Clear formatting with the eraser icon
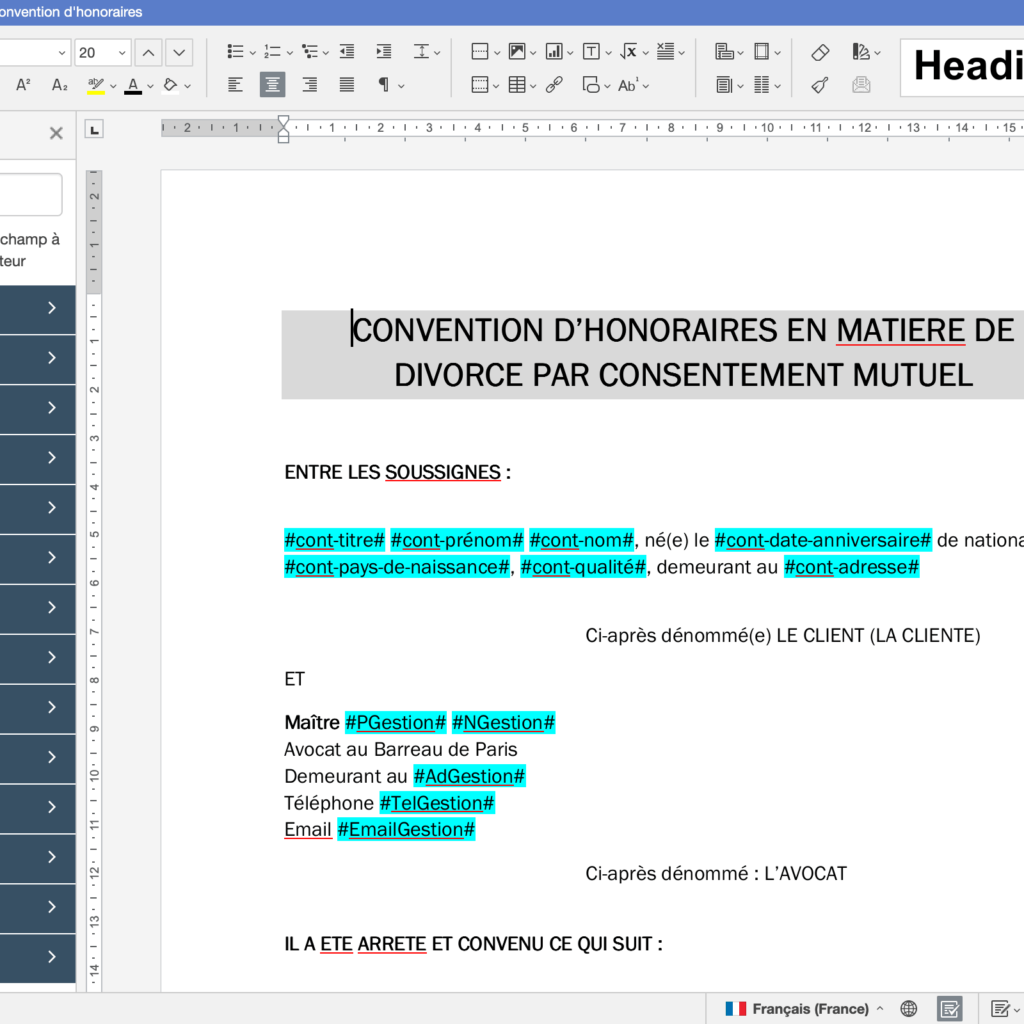This screenshot has height=1024, width=1024. [818, 53]
